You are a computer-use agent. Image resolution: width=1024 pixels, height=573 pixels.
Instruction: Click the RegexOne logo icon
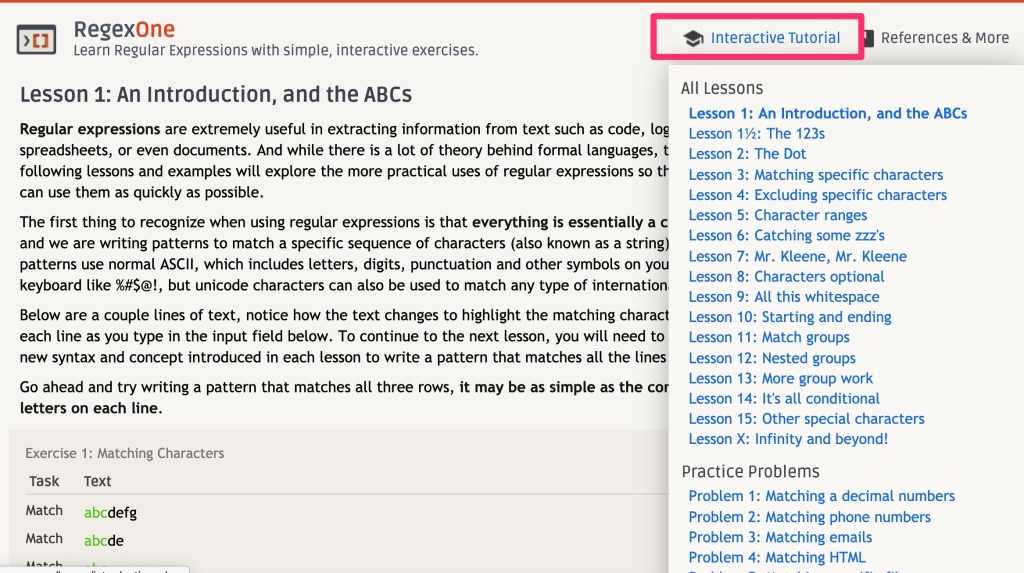coord(36,39)
